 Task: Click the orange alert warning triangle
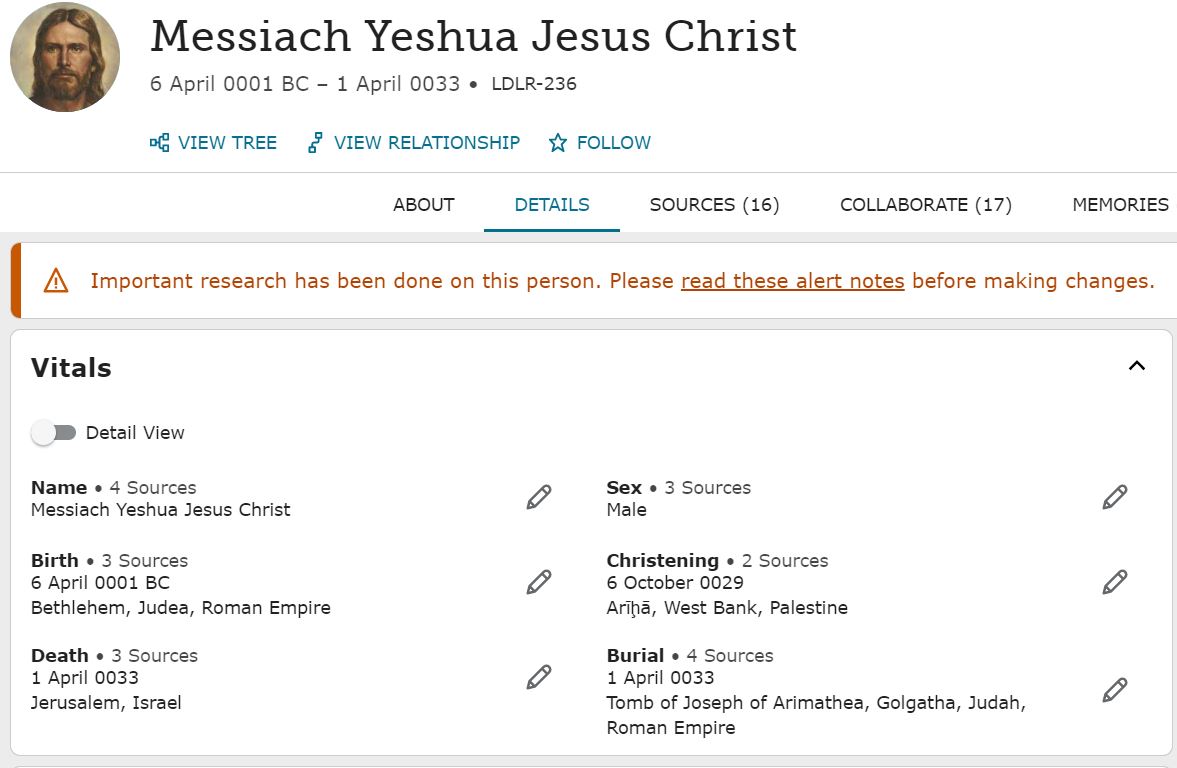(x=56, y=281)
